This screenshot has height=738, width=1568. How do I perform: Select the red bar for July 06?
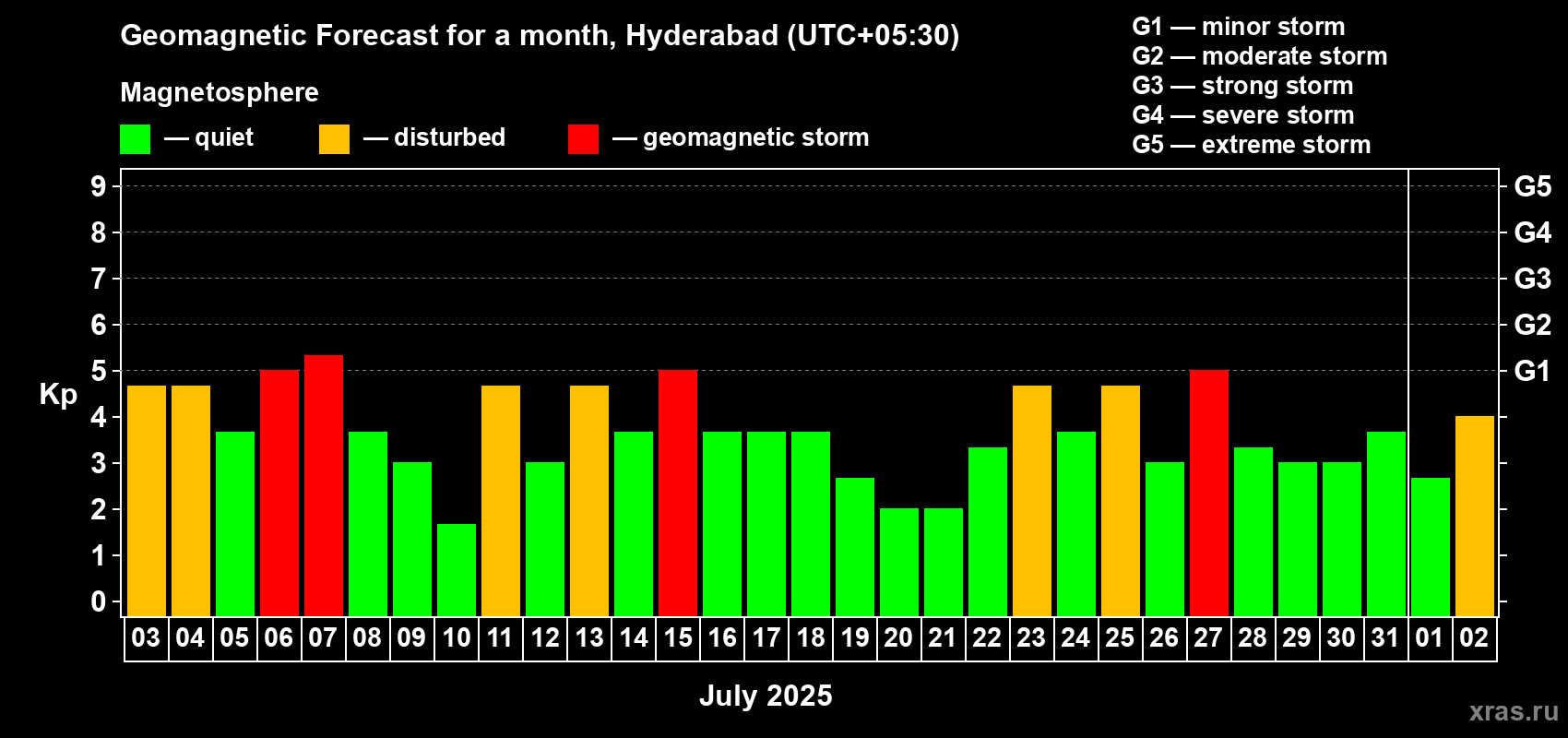(x=279, y=493)
